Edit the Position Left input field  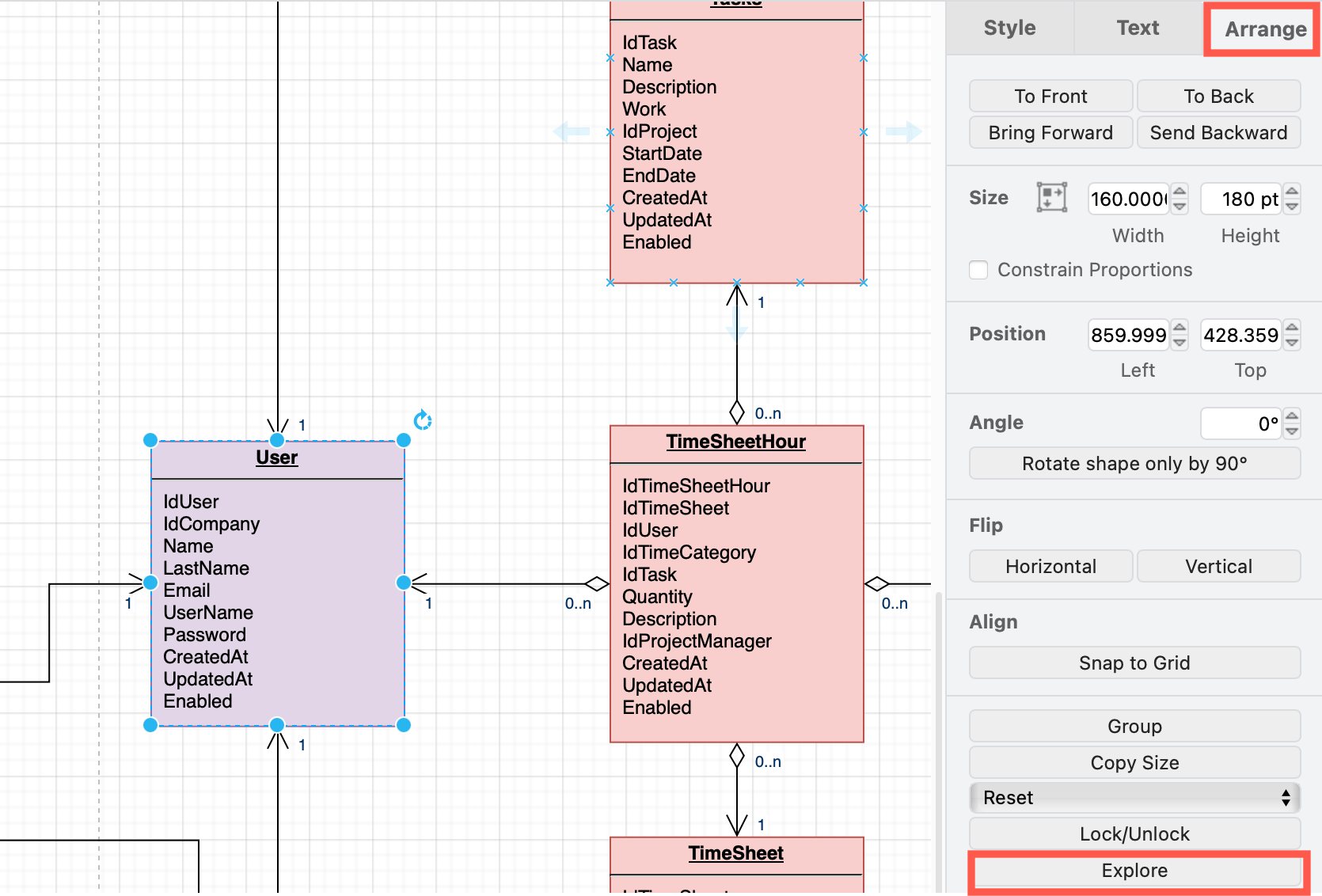[1127, 335]
